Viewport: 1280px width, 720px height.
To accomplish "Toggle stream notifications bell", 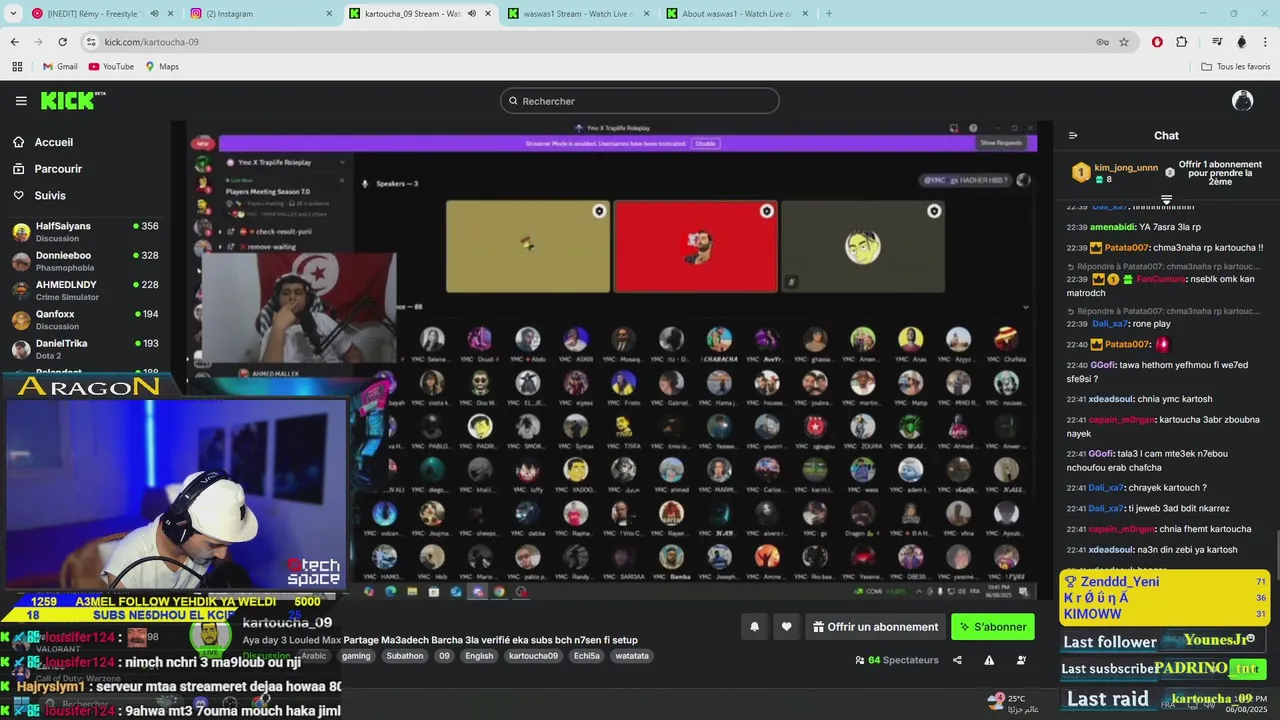I will tap(755, 627).
